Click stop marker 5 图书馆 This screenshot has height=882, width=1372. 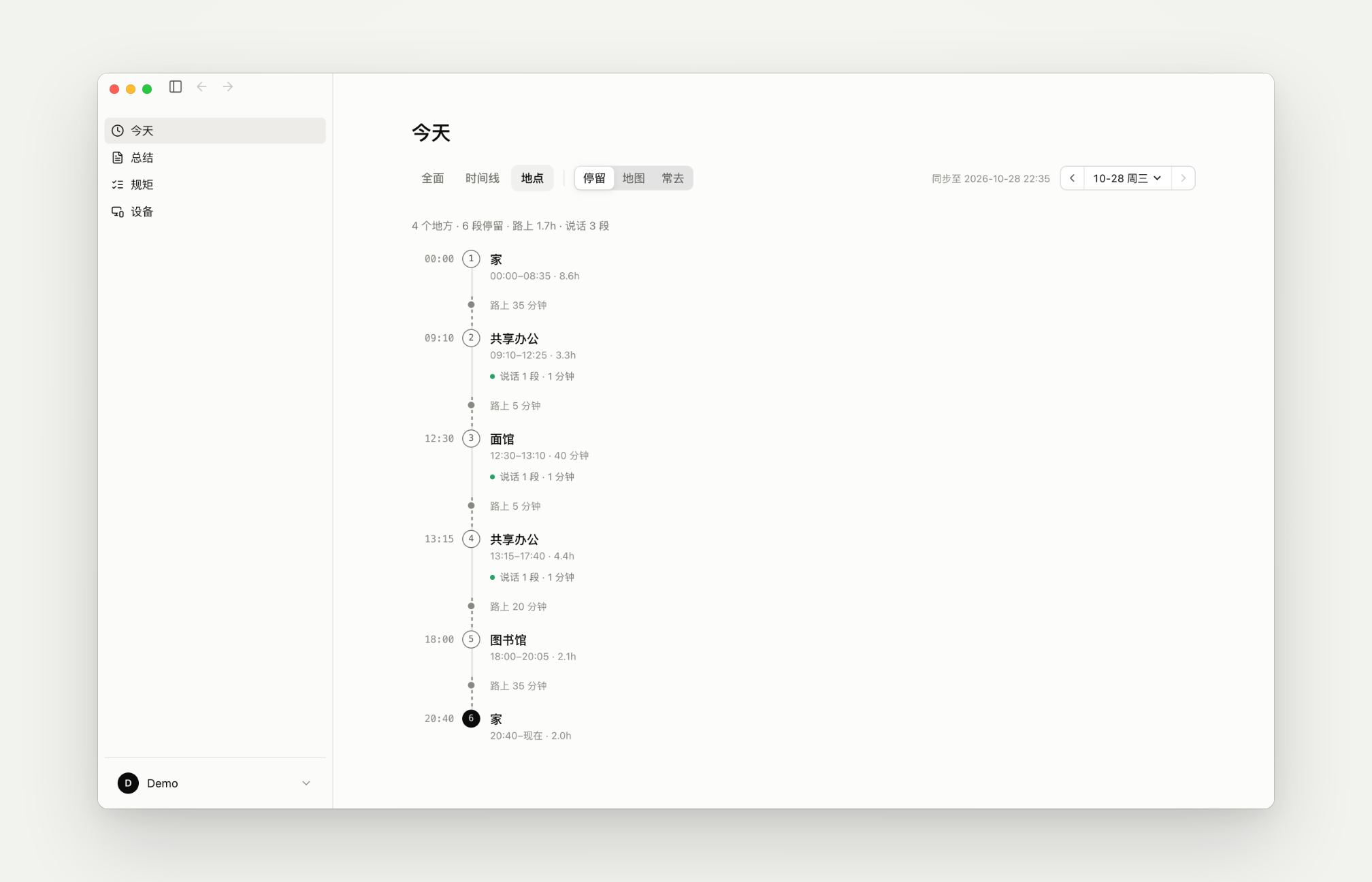pyautogui.click(x=471, y=640)
